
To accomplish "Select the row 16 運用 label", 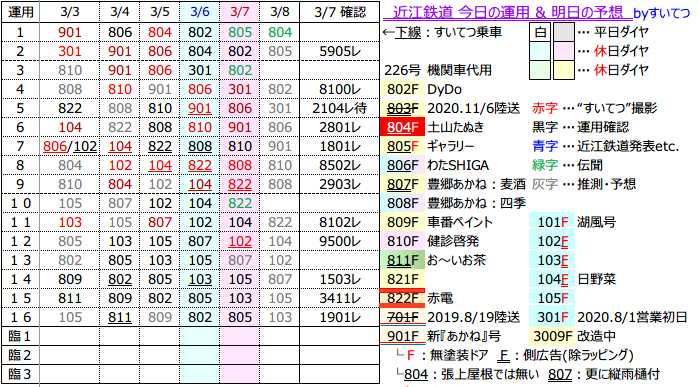I will click(x=21, y=317).
